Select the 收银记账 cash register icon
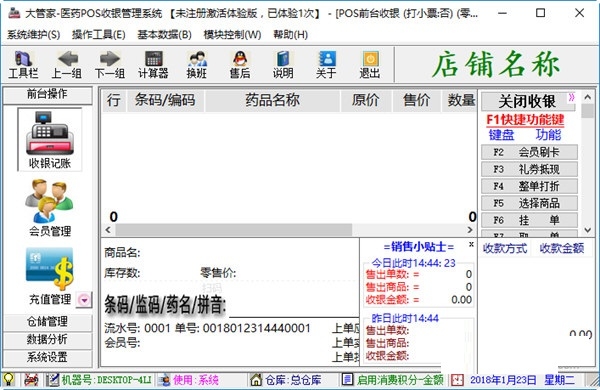 [x=50, y=140]
